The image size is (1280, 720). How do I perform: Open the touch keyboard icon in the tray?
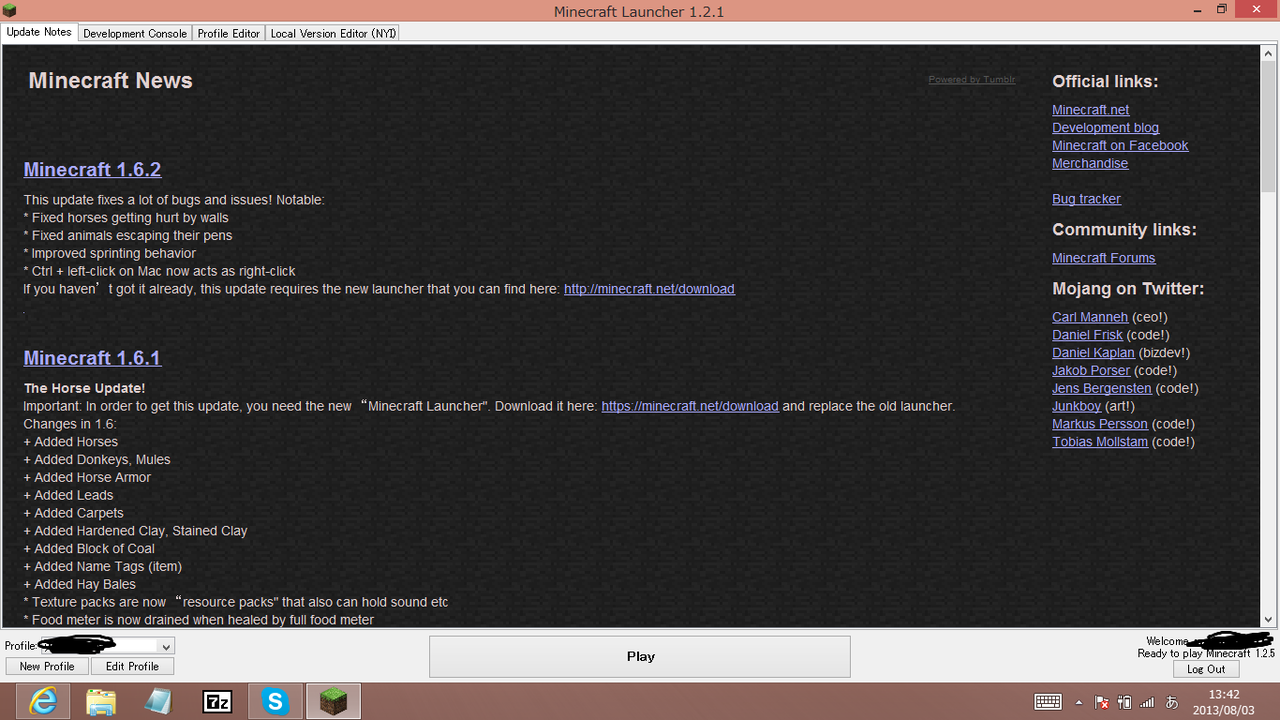[x=1048, y=702]
